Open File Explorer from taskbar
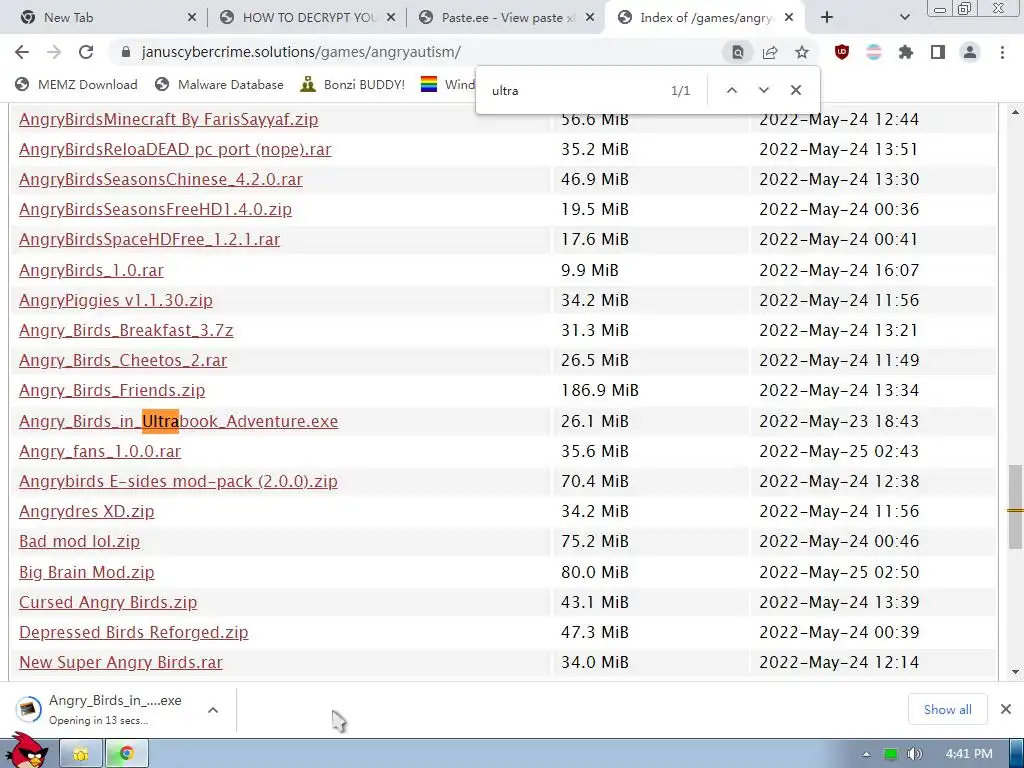Viewport: 1024px width, 768px height. (x=81, y=754)
